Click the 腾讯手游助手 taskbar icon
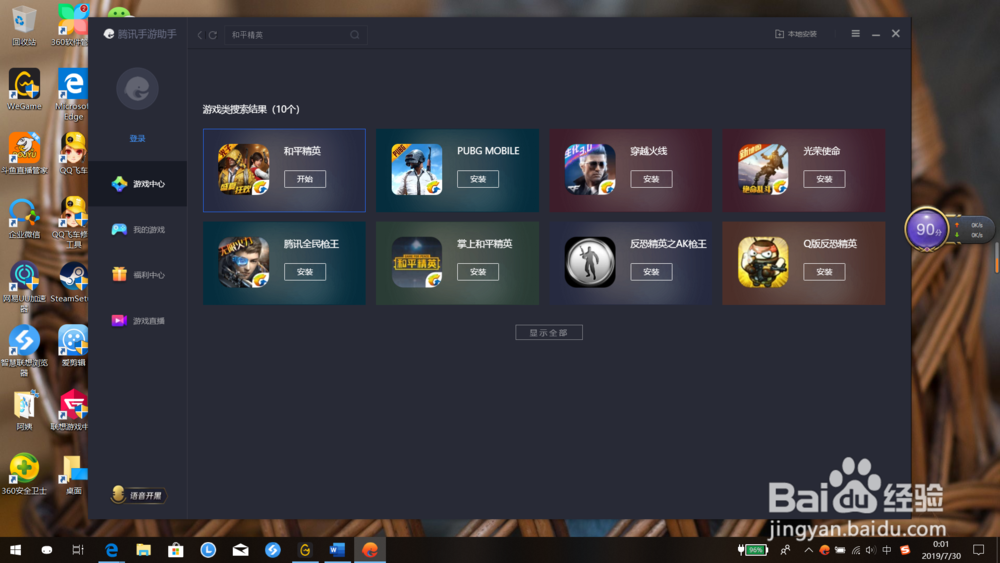 pyautogui.click(x=370, y=550)
